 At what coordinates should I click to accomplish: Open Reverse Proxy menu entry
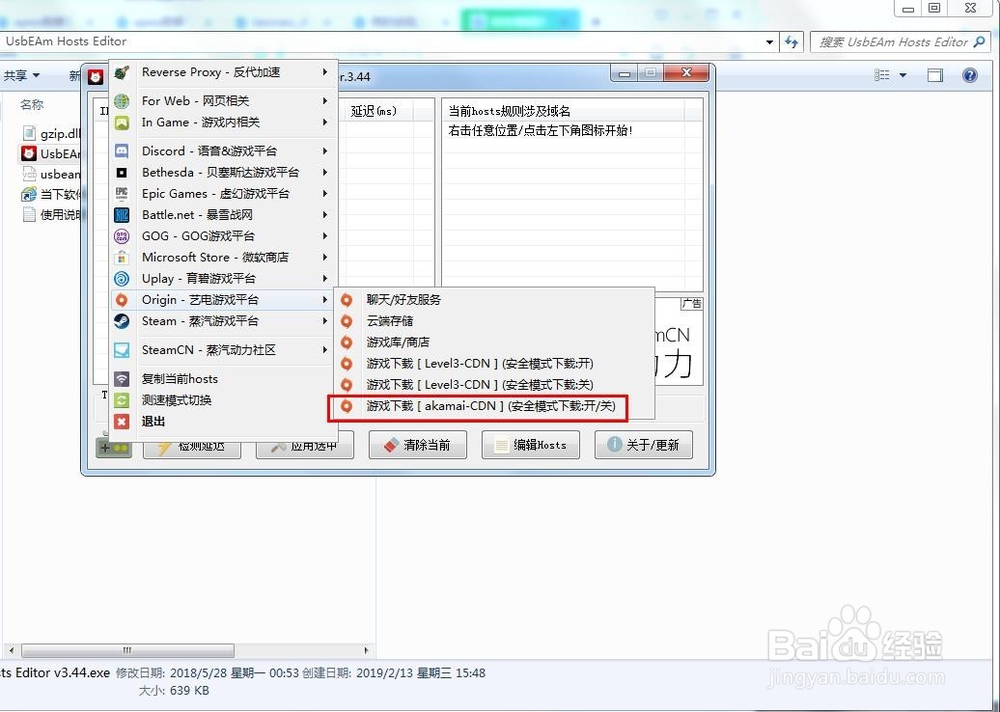tap(223, 72)
